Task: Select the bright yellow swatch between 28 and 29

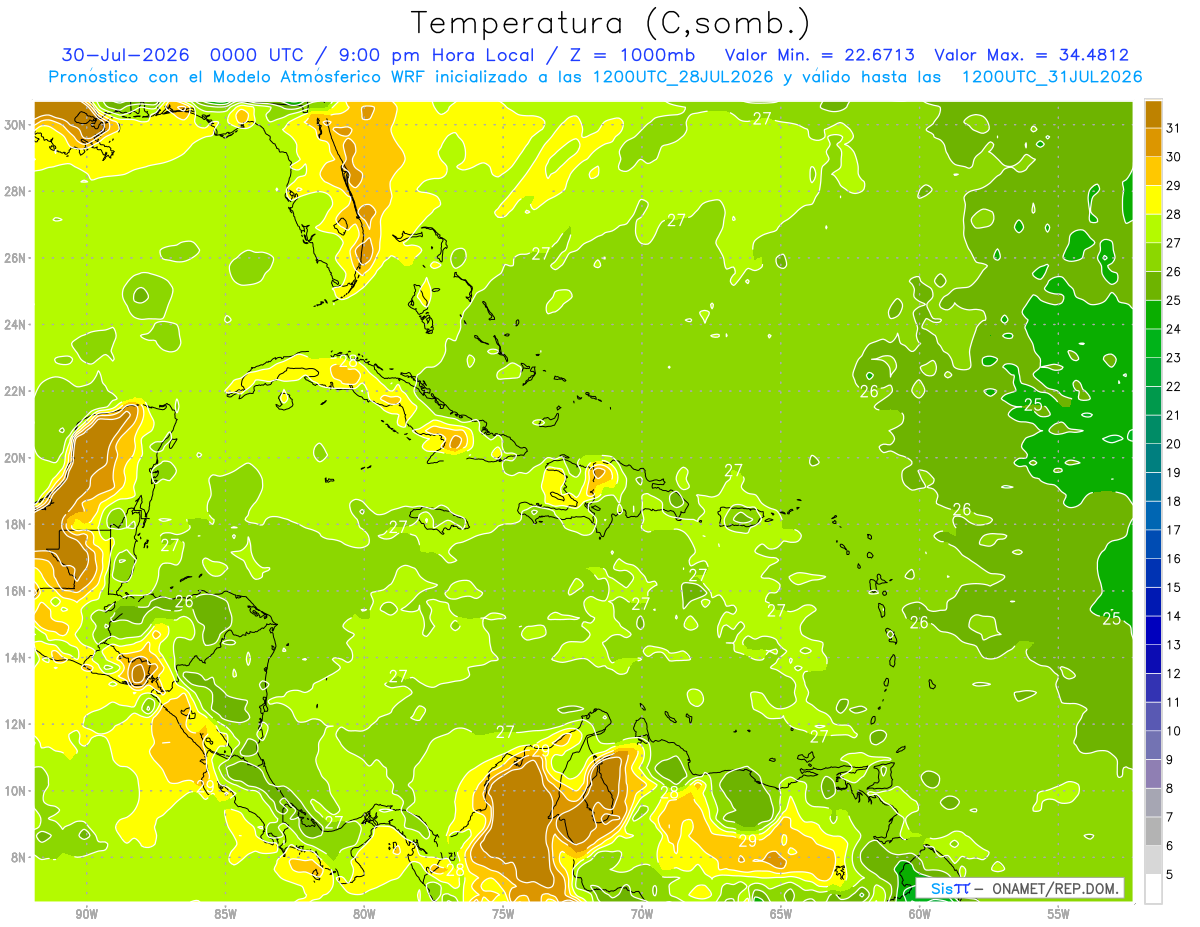Action: coord(1153,200)
